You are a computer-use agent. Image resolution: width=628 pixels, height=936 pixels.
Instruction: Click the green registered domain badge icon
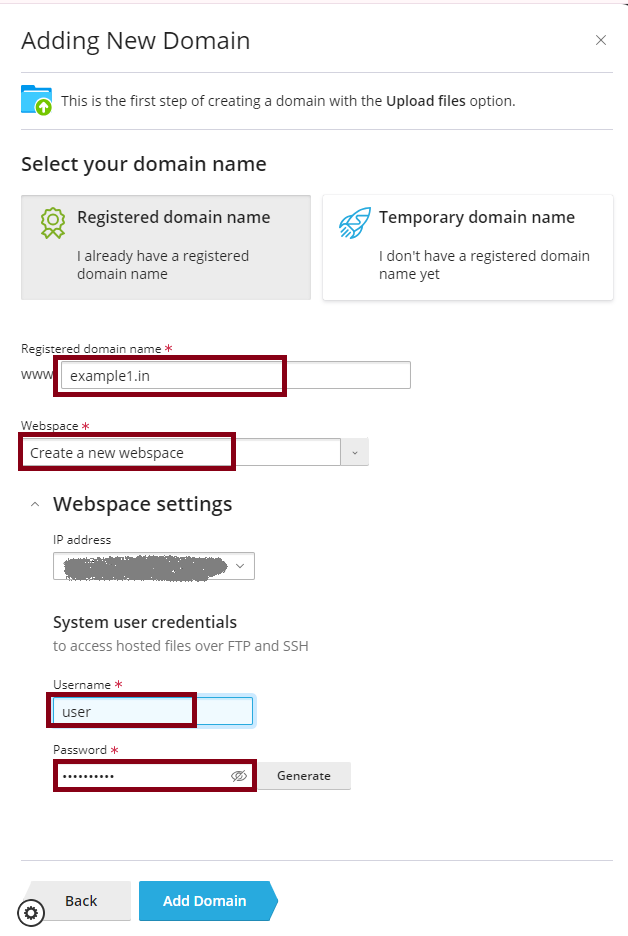tap(53, 222)
